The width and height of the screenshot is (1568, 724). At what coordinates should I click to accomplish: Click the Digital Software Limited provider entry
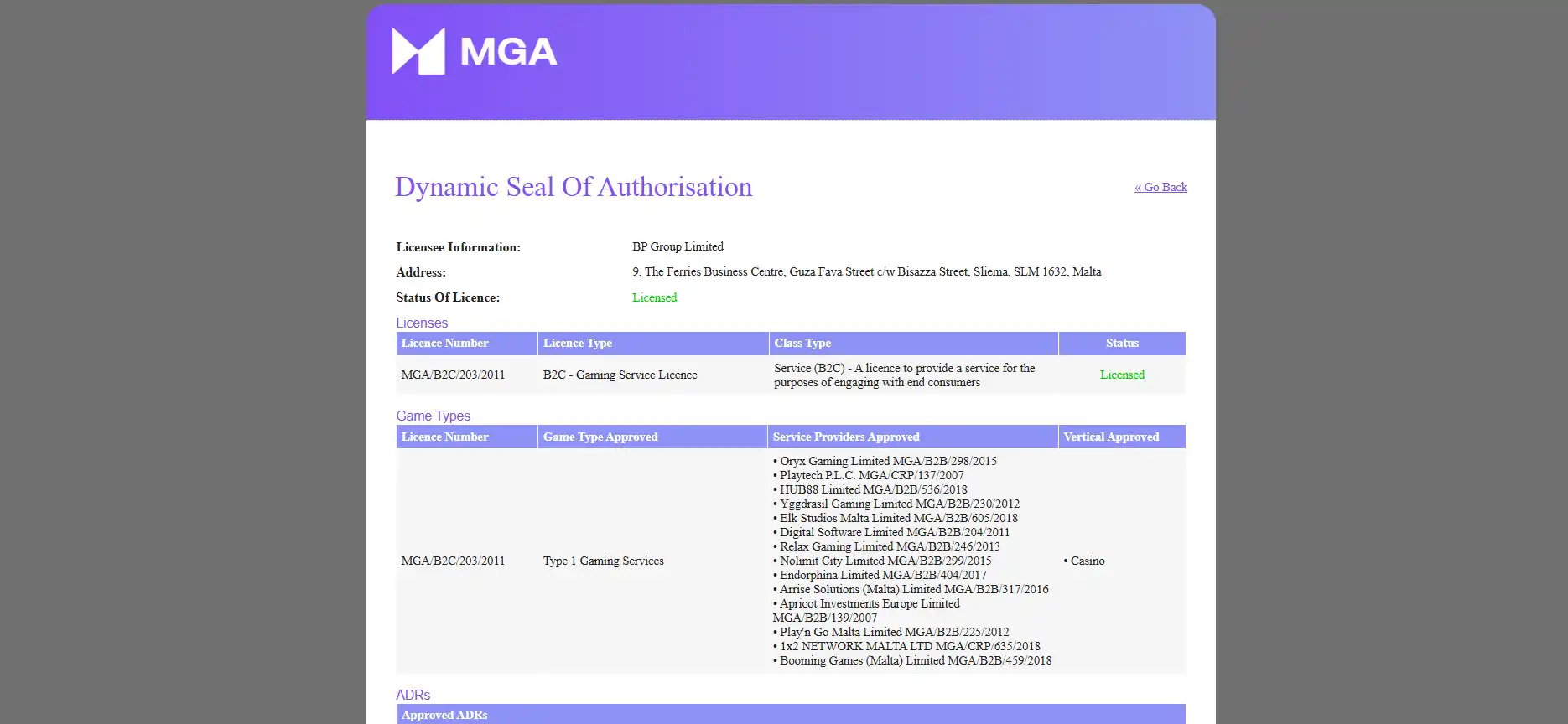tap(891, 532)
